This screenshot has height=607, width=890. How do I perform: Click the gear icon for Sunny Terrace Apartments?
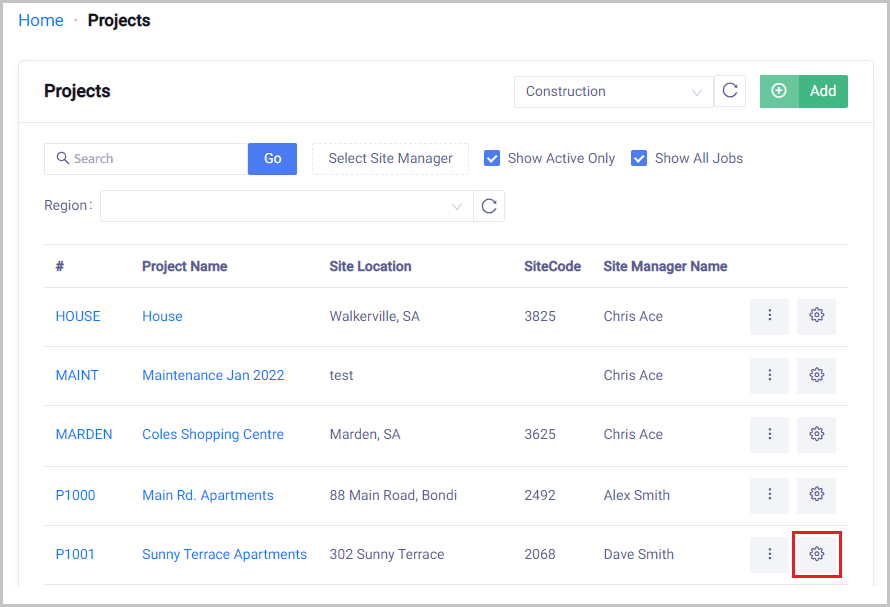point(816,554)
